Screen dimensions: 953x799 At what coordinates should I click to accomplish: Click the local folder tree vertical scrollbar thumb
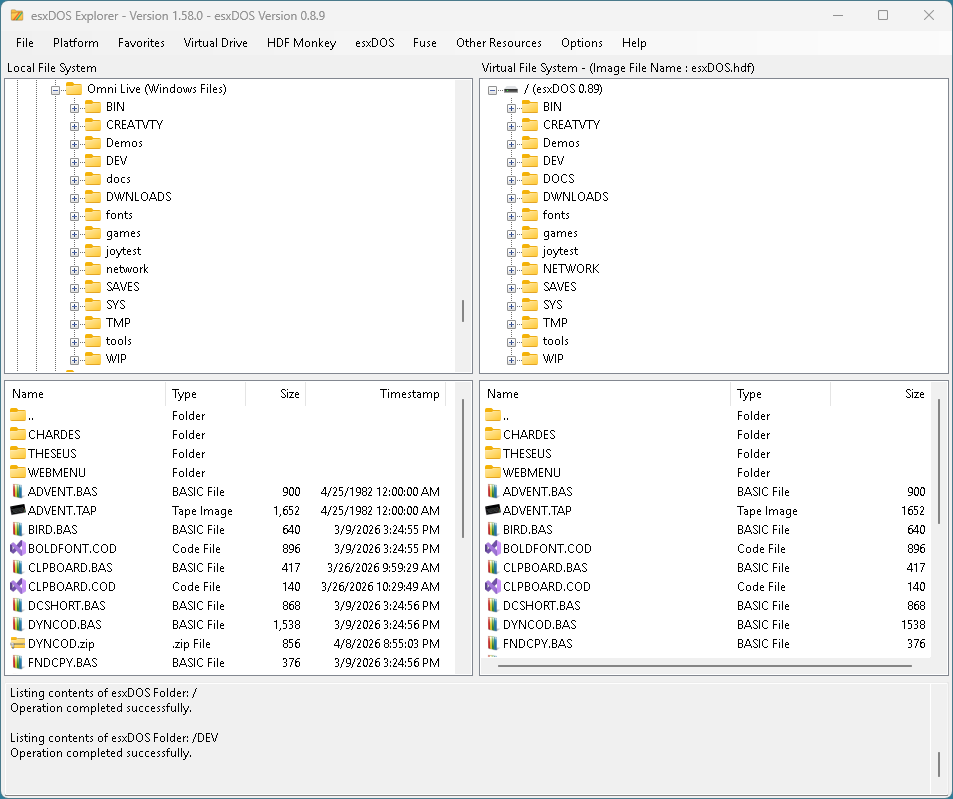pos(463,311)
